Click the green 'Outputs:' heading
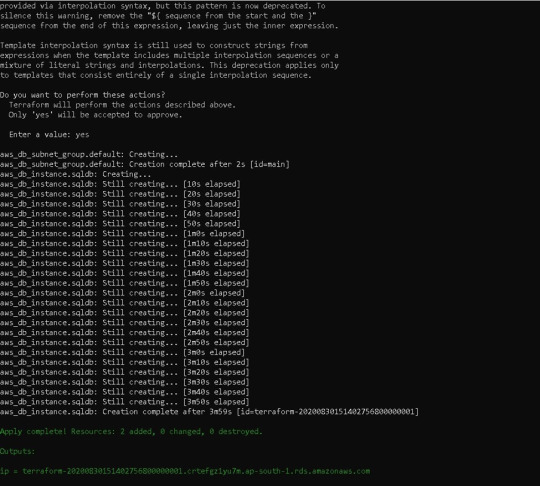Image resolution: width=540 pixels, height=486 pixels. point(18,451)
